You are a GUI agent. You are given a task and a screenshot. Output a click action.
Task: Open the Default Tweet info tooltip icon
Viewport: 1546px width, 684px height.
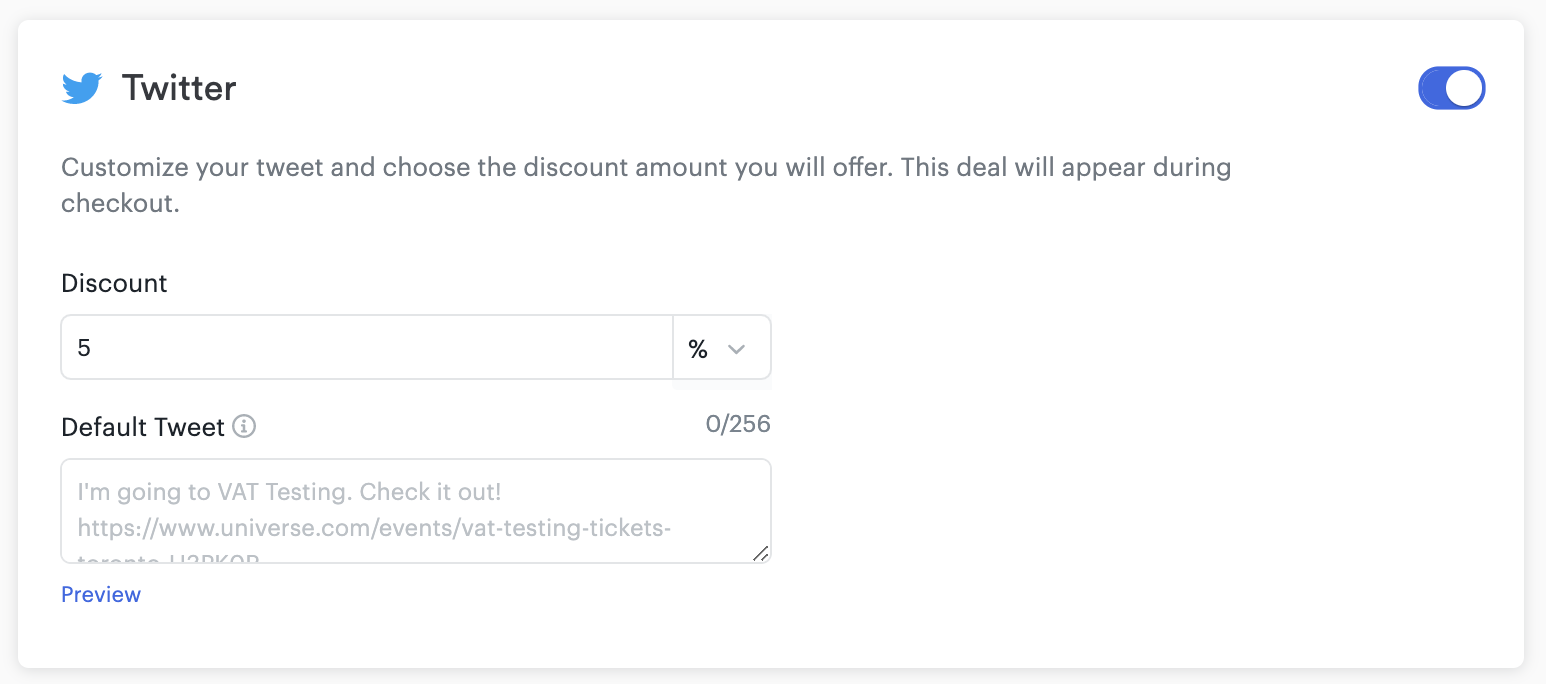pos(244,427)
